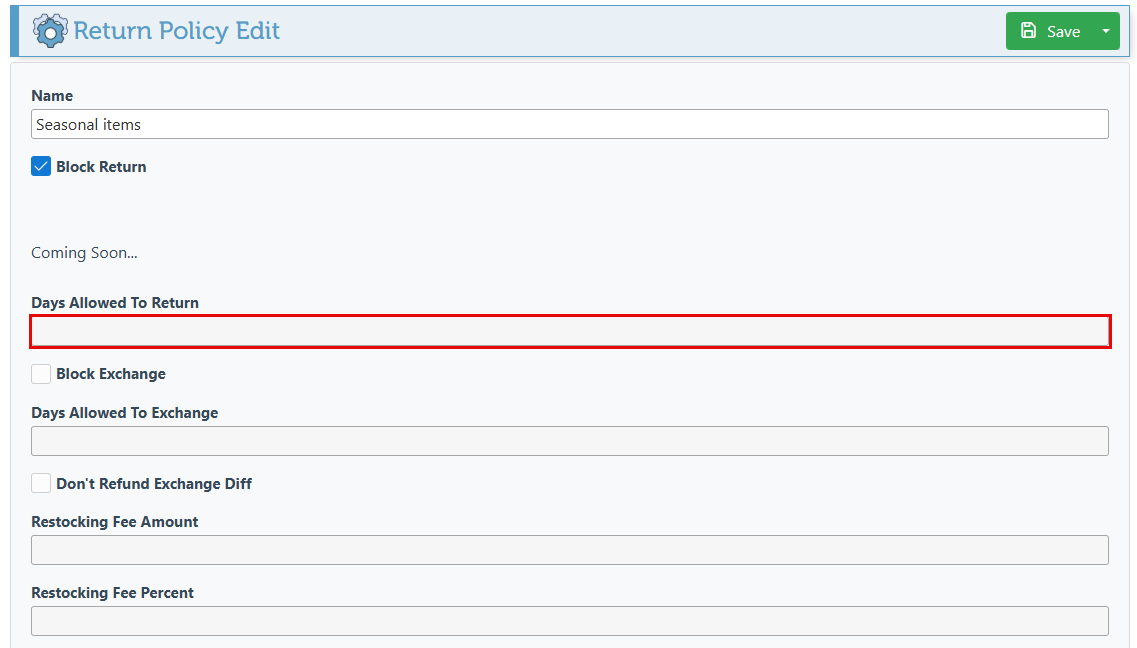Click the gear icon beside Return Policy Edit
The width and height of the screenshot is (1137, 648).
tap(50, 31)
